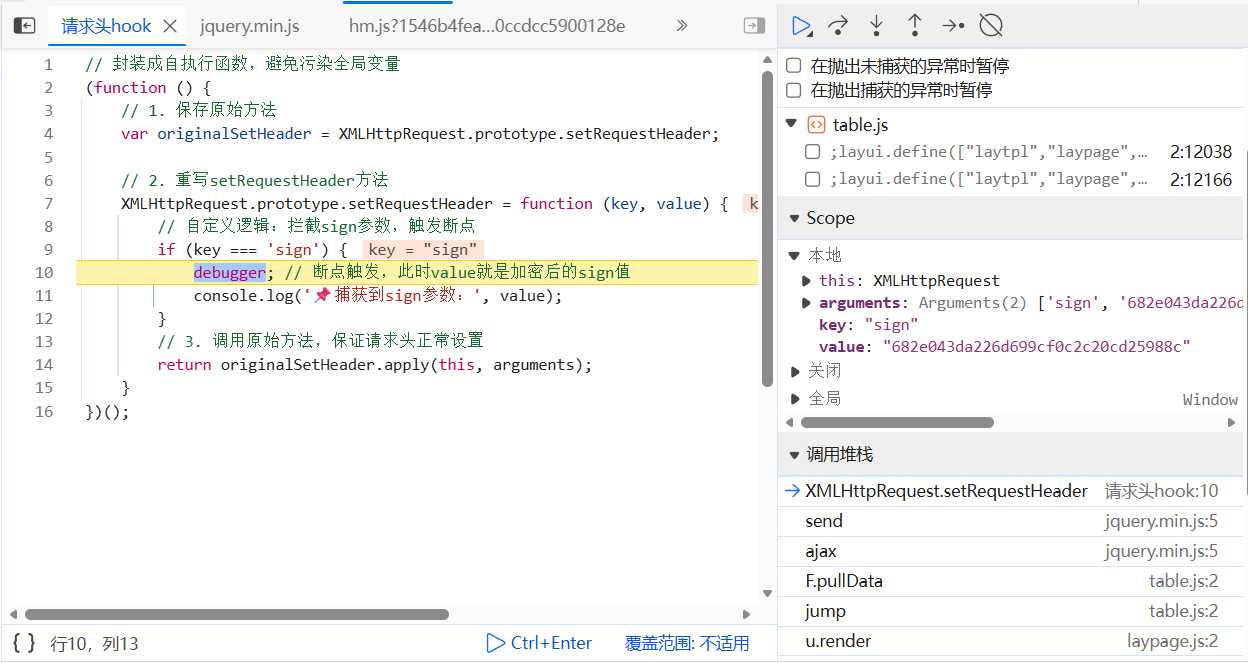Step out of current function
This screenshot has height=663, width=1248.
click(x=914, y=26)
